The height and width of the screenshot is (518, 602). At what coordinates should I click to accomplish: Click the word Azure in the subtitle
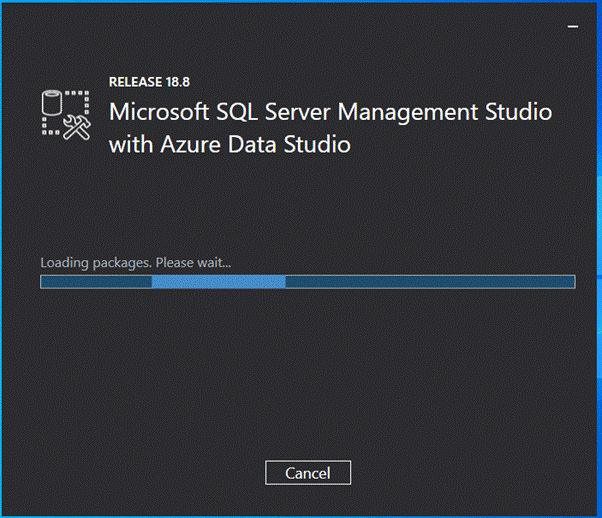point(190,144)
